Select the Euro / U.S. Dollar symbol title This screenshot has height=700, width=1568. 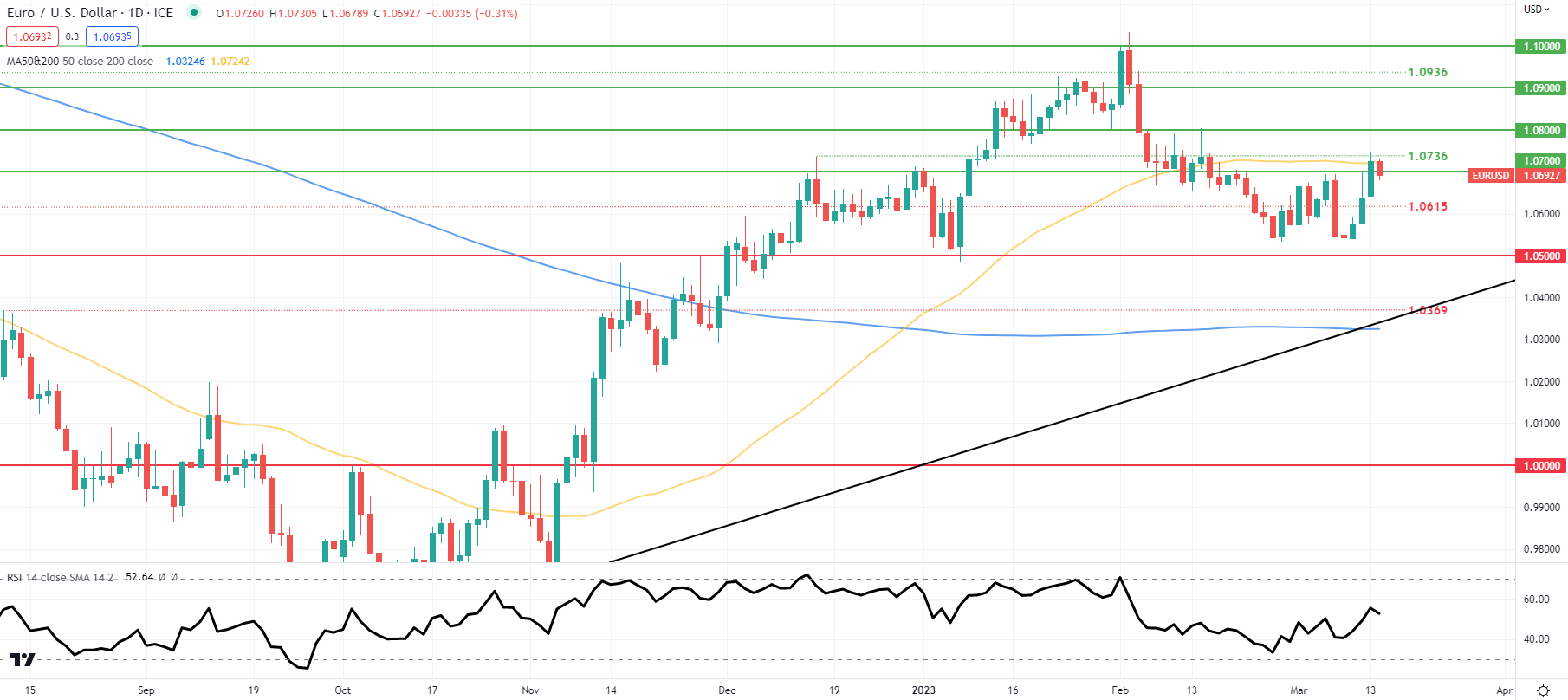pyautogui.click(x=90, y=13)
